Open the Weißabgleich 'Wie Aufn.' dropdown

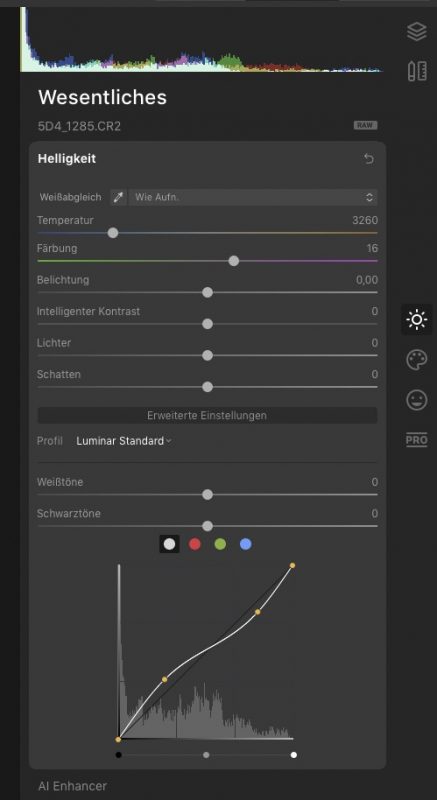pyautogui.click(x=253, y=197)
